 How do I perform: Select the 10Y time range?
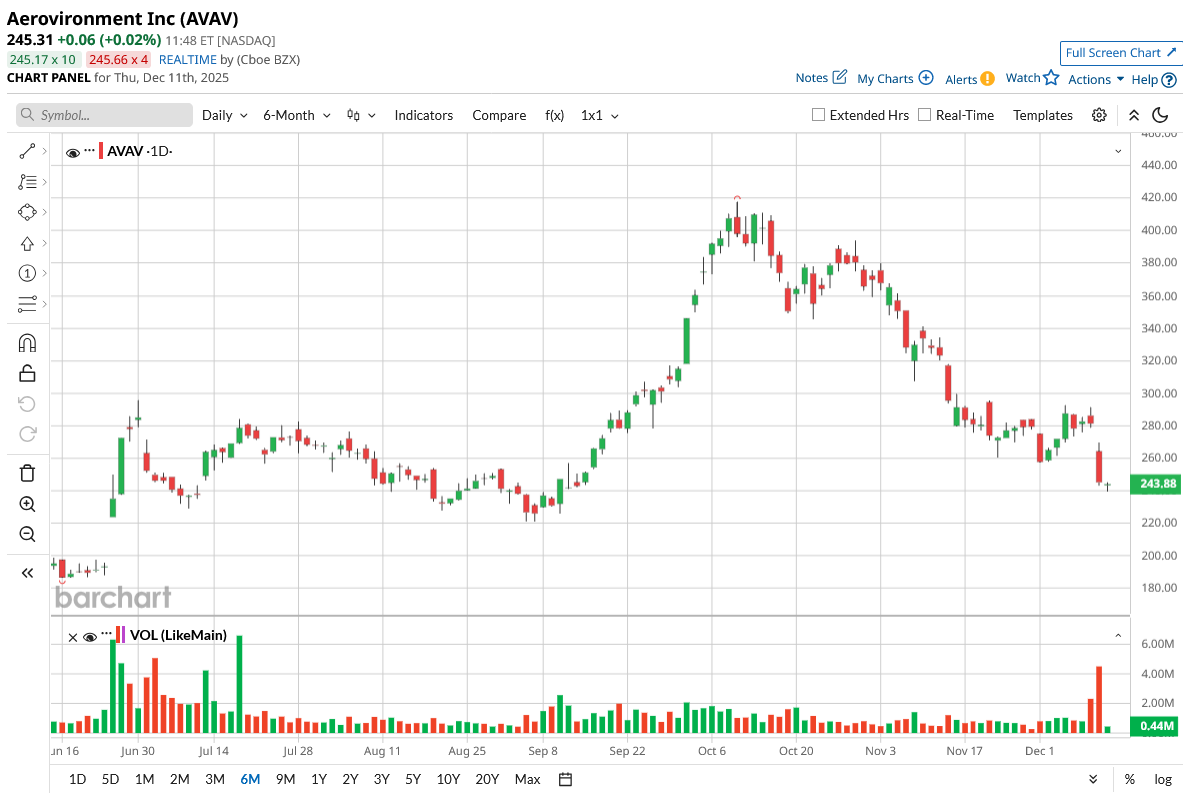pos(448,779)
